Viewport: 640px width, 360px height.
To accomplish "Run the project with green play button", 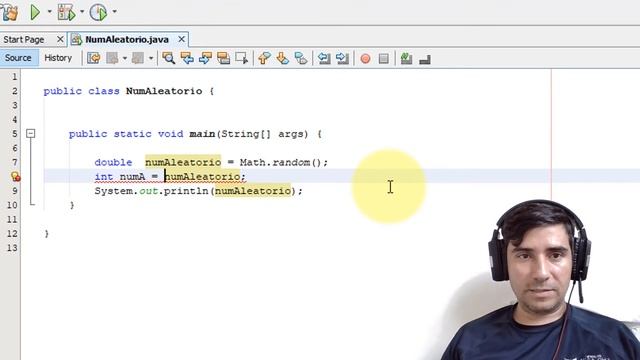I will [35, 12].
